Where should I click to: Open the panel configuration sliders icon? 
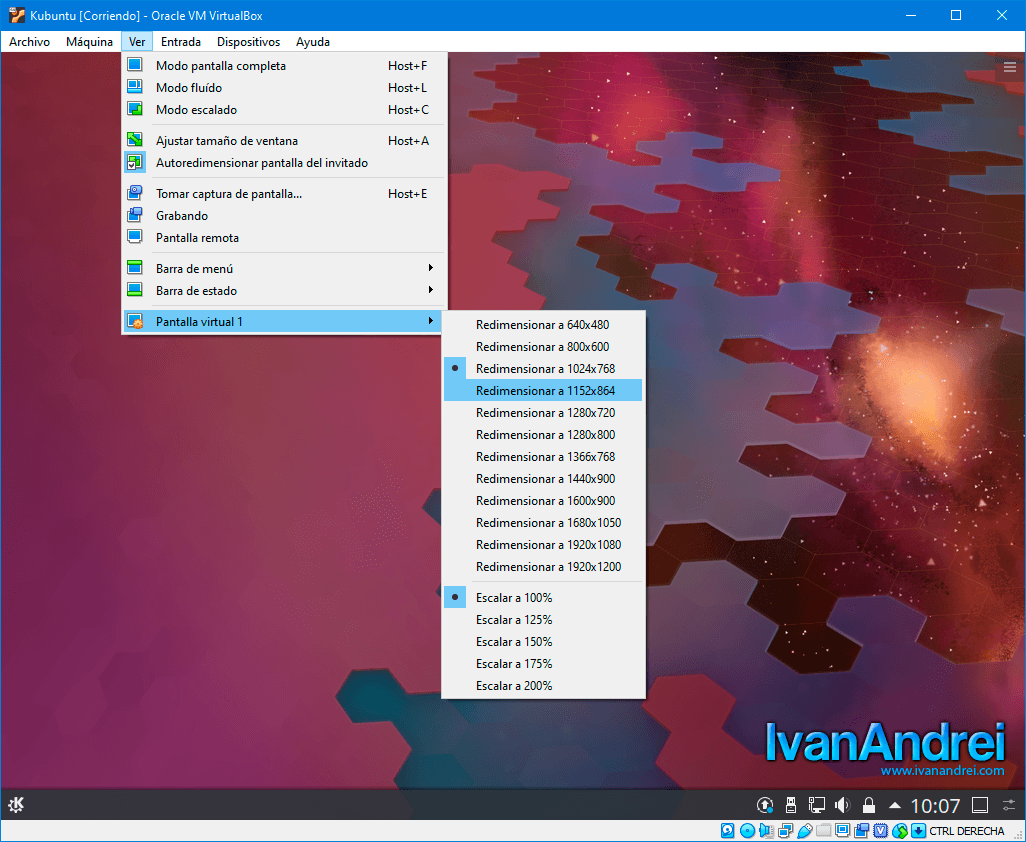coord(1009,805)
